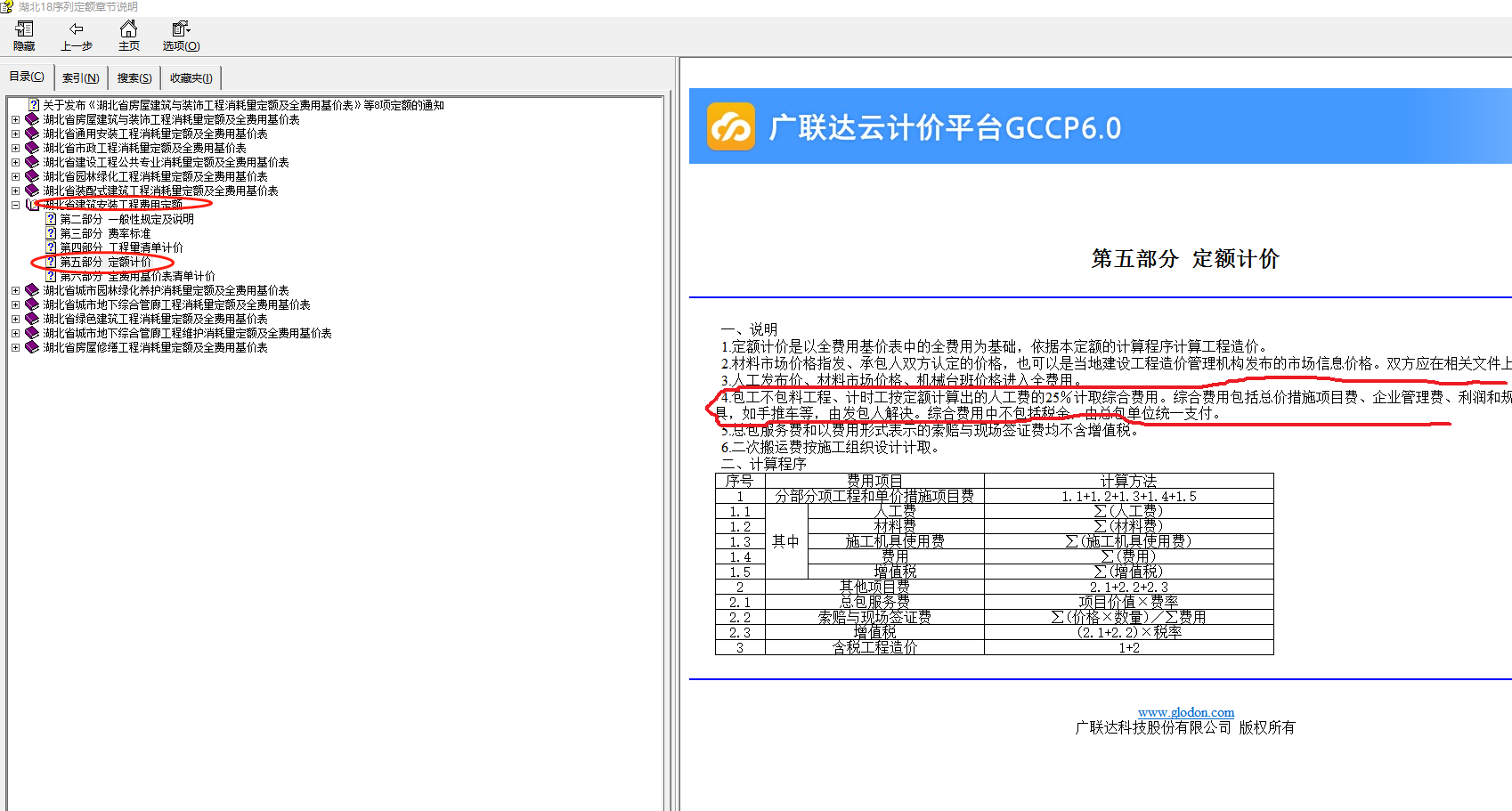This screenshot has height=811, width=1512.
Task: Click page icon of 关于发布…等8项定额的通知 topic
Action: coord(34,105)
